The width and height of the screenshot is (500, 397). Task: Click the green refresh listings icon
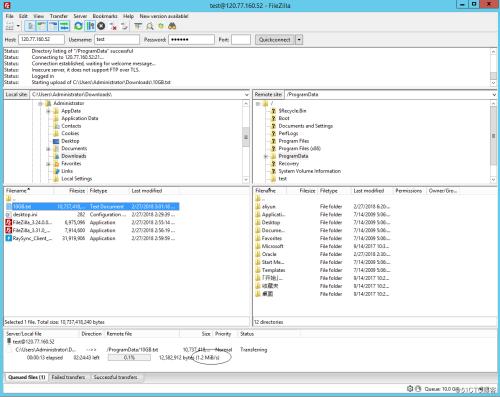click(x=78, y=26)
